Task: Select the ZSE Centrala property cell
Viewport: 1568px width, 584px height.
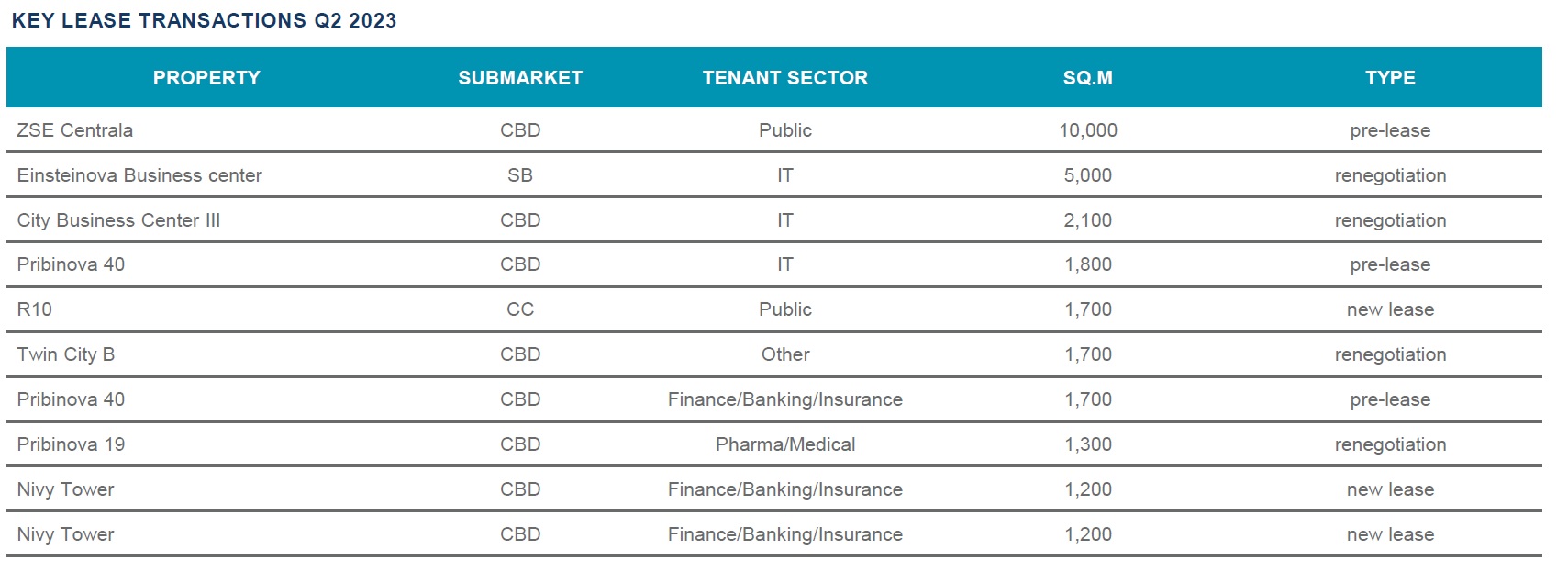Action: click(x=75, y=130)
